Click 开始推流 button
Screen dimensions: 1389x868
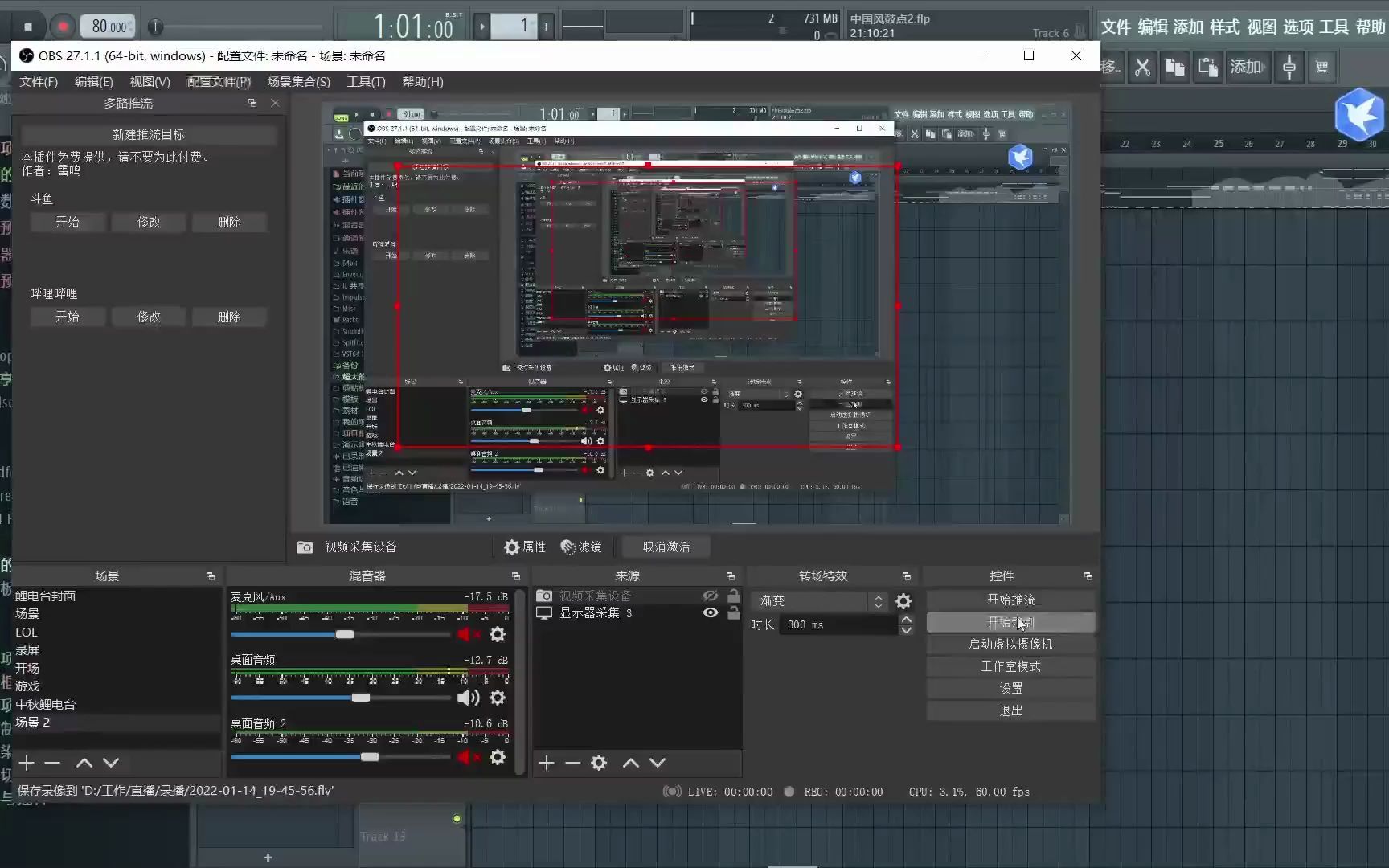tap(1010, 600)
